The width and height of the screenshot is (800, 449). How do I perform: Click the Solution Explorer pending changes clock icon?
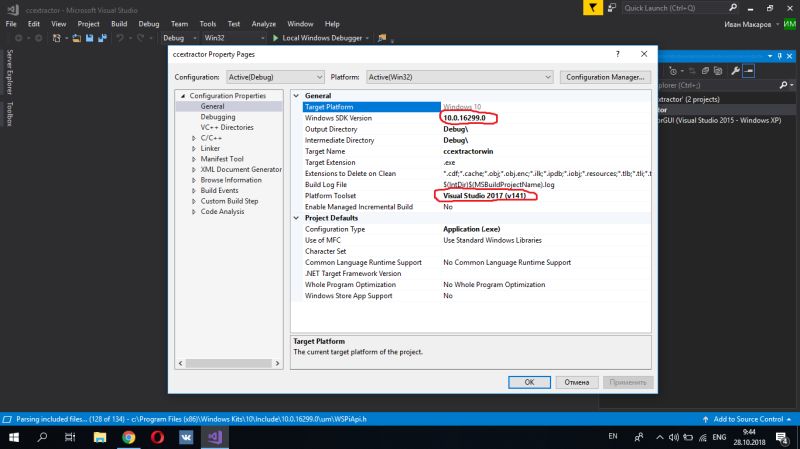pos(673,71)
